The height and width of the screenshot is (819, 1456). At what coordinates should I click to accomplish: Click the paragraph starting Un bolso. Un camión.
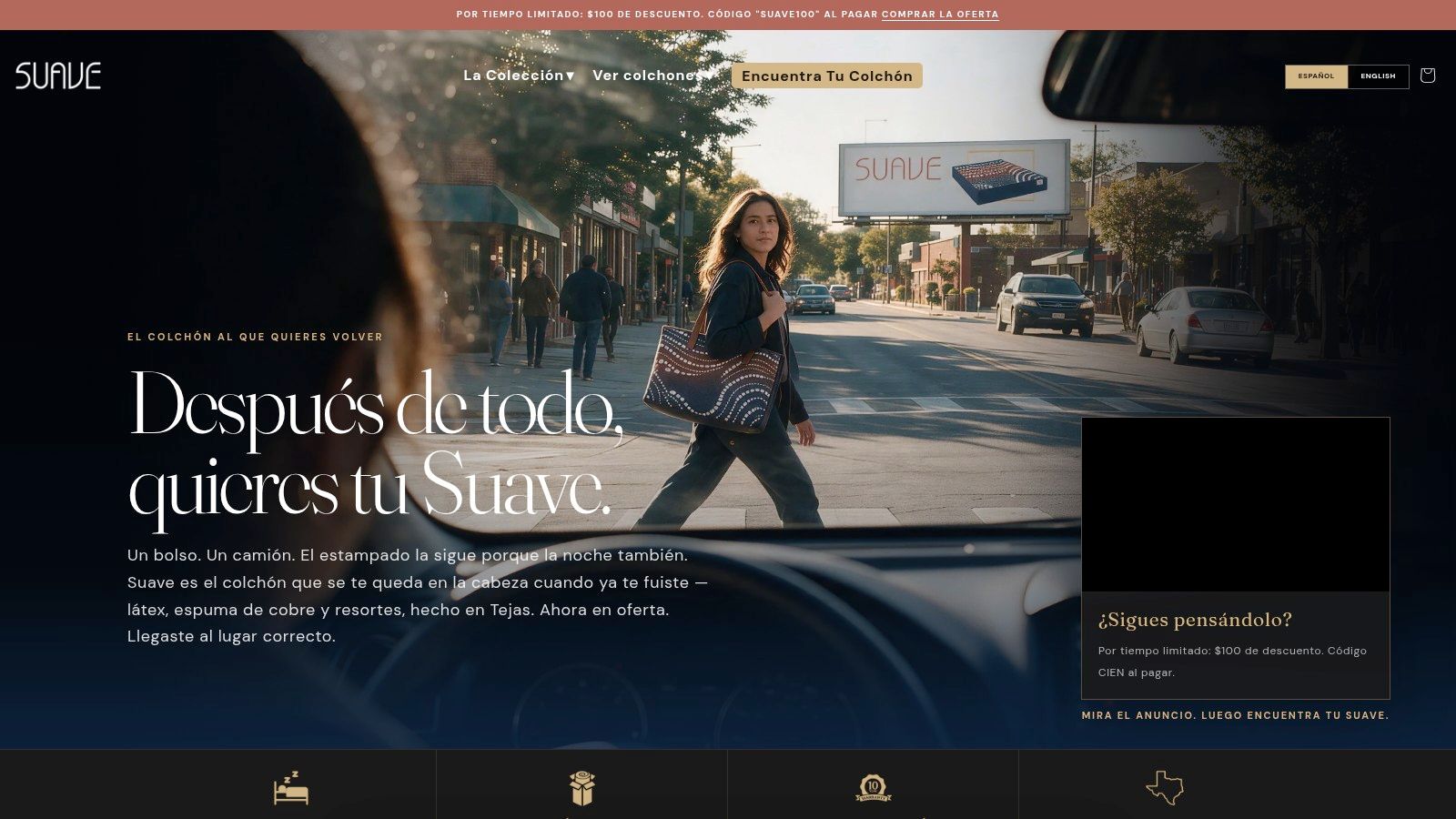point(418,595)
